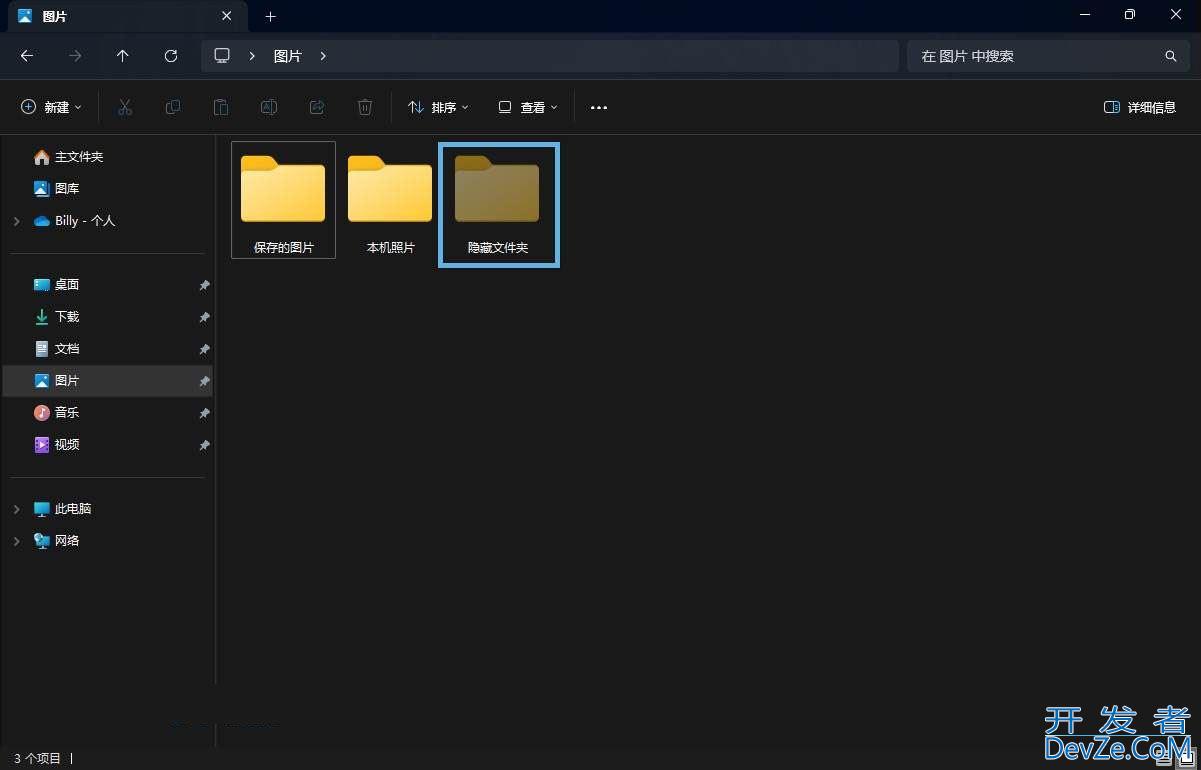Add a new tab with plus button
Viewport: 1201px width, 770px height.
pyautogui.click(x=270, y=16)
